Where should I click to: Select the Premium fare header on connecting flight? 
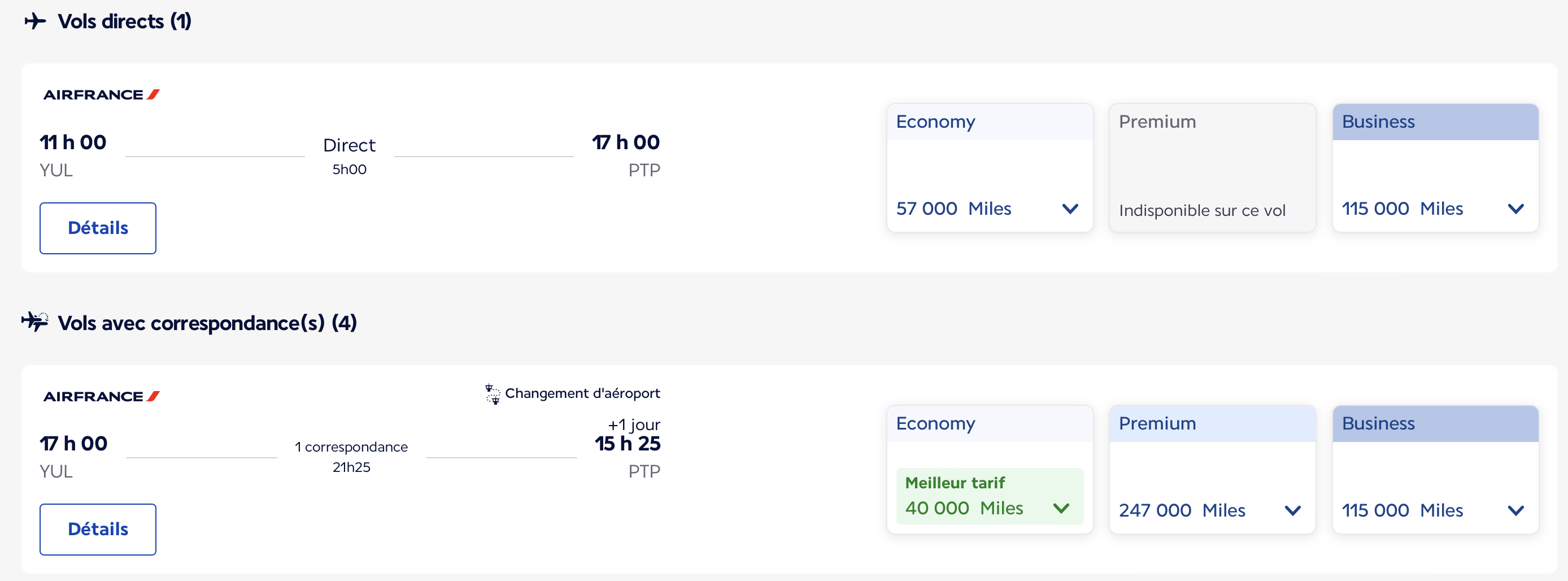[1213, 424]
